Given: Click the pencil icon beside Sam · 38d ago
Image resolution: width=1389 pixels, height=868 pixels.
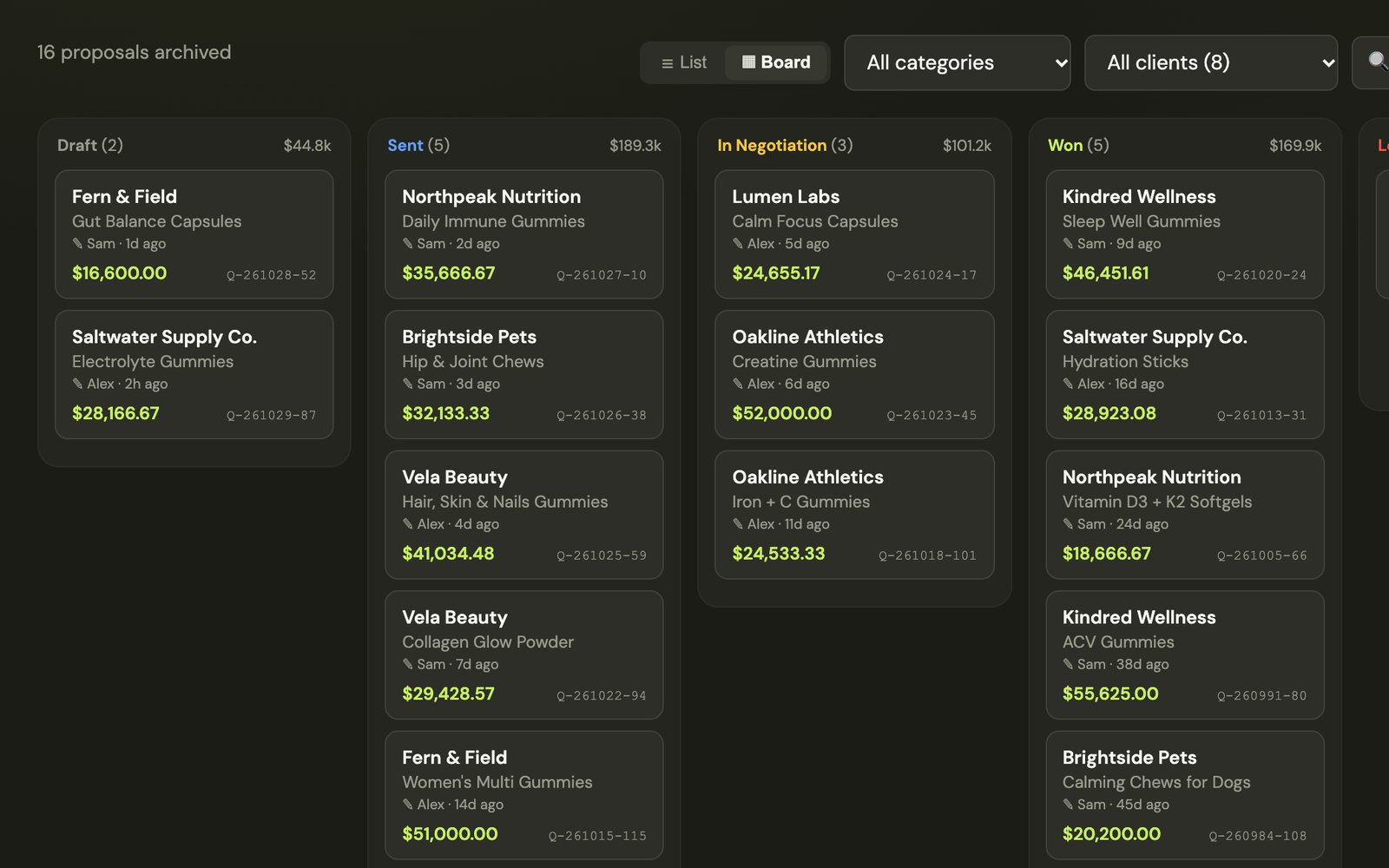Looking at the screenshot, I should 1068,665.
